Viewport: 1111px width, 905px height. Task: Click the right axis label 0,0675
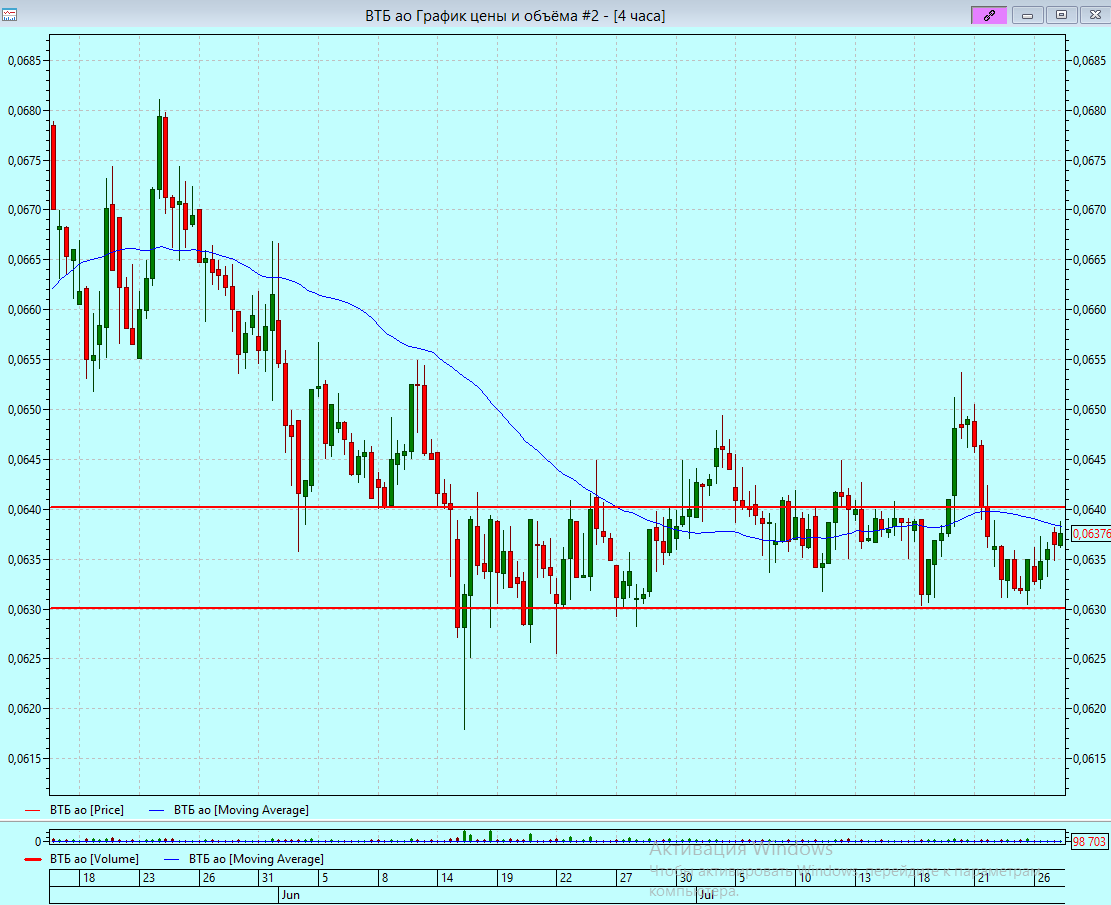(x=1088, y=161)
